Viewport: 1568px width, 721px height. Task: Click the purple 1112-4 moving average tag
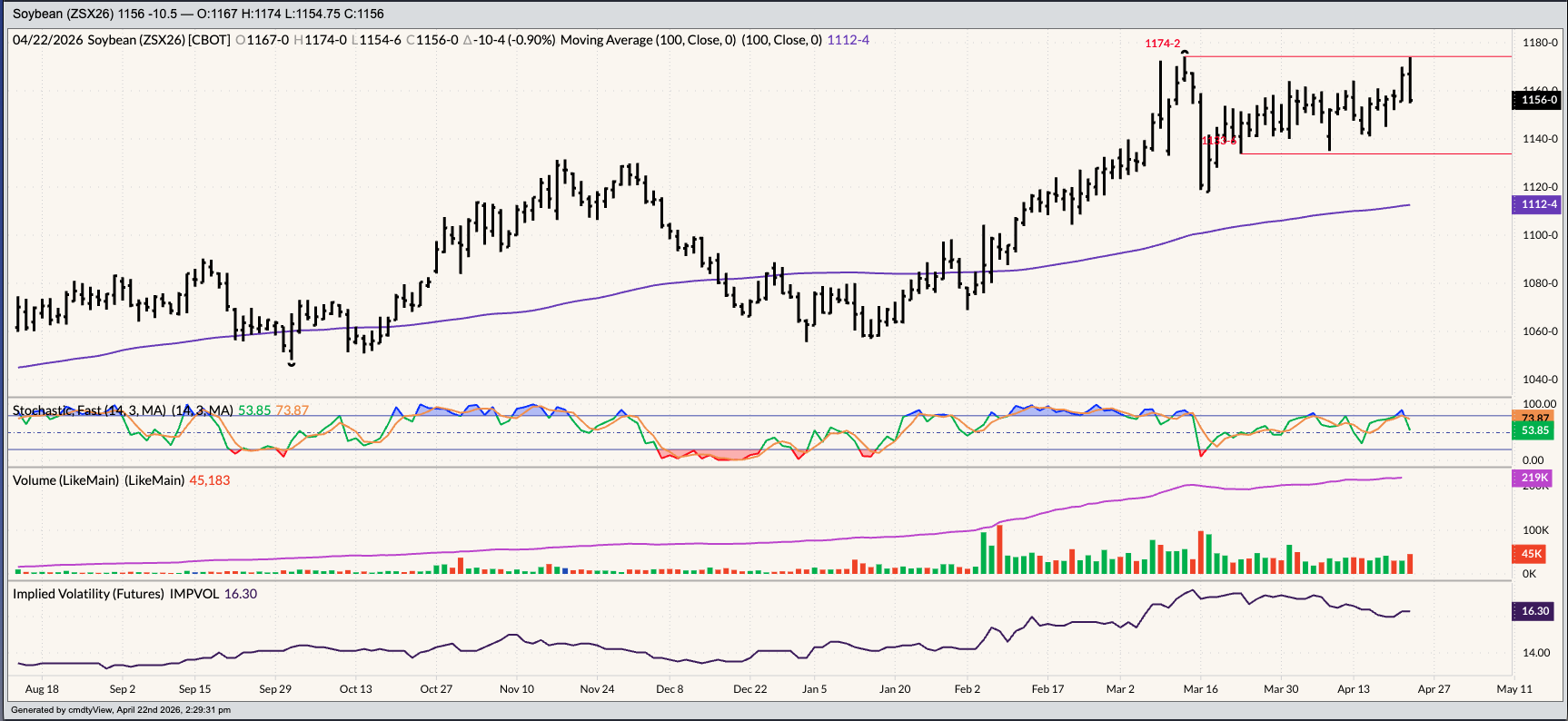click(1538, 204)
